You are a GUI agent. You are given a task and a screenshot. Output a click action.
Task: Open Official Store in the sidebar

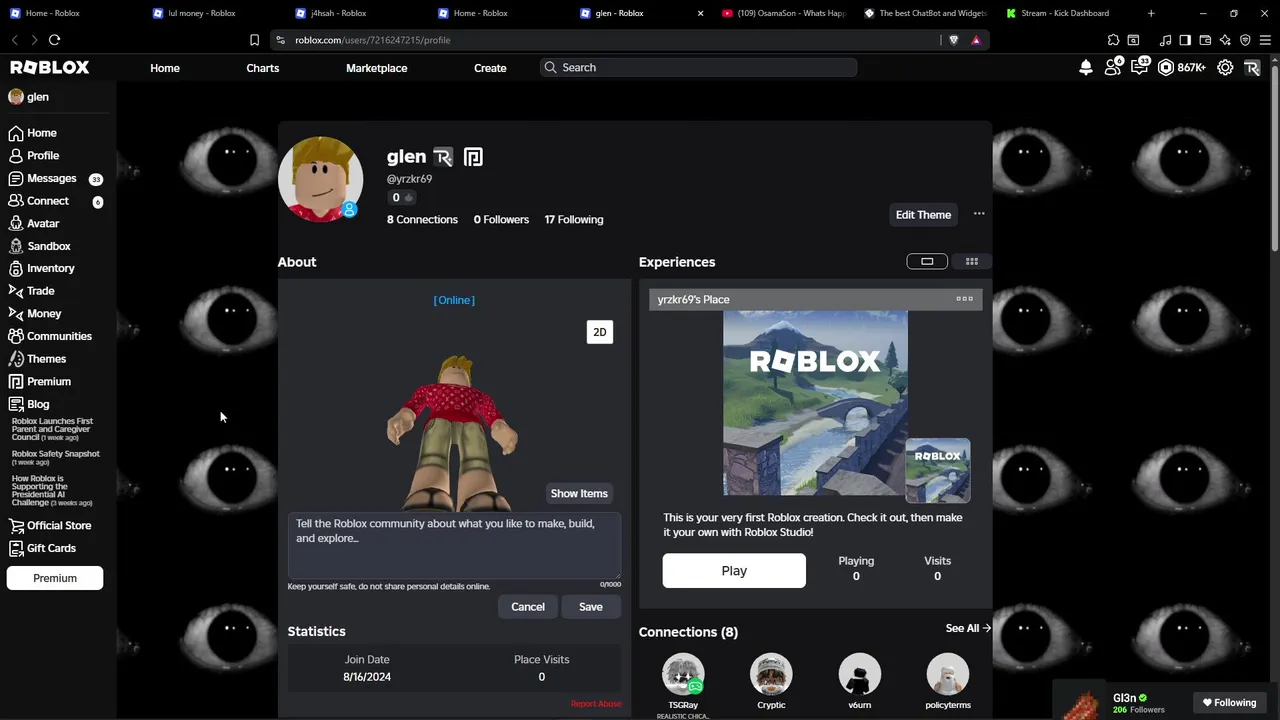[x=59, y=526]
